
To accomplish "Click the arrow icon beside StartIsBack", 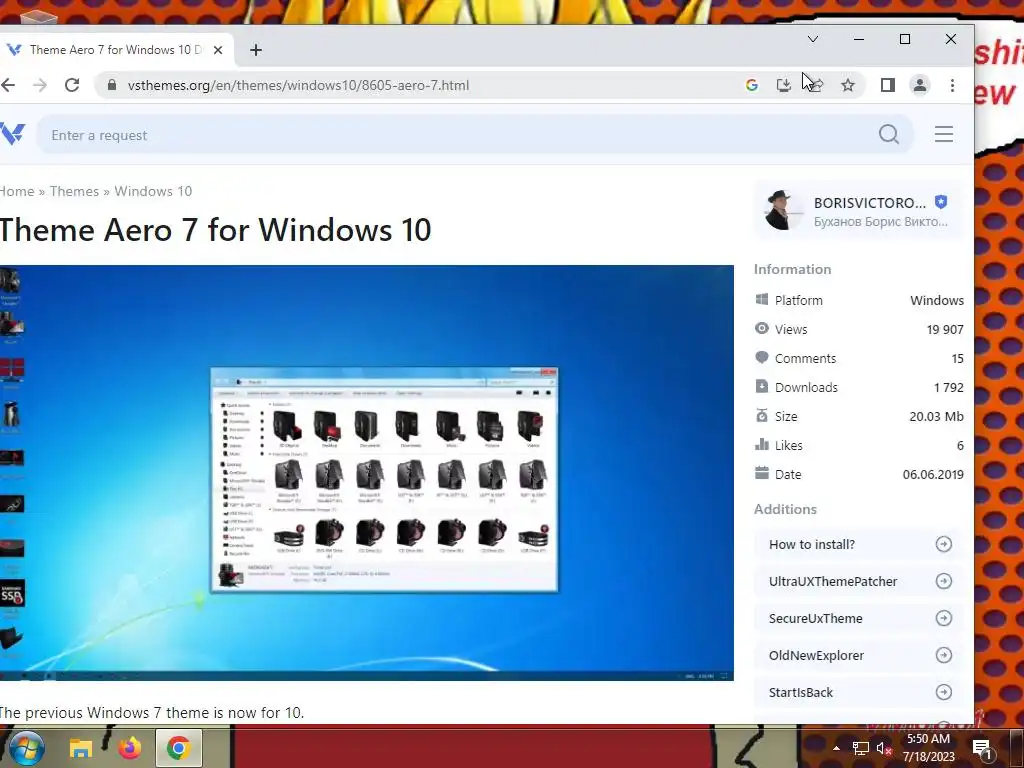I will pyautogui.click(x=944, y=692).
